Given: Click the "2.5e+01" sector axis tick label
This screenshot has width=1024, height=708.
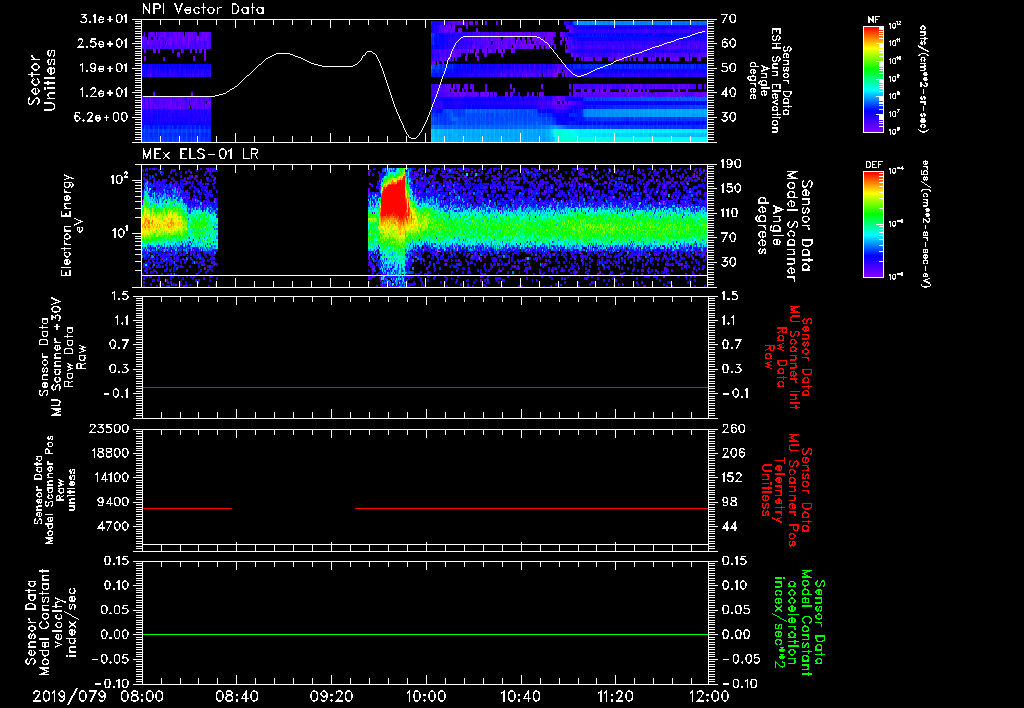Looking at the screenshot, I should 104,43.
